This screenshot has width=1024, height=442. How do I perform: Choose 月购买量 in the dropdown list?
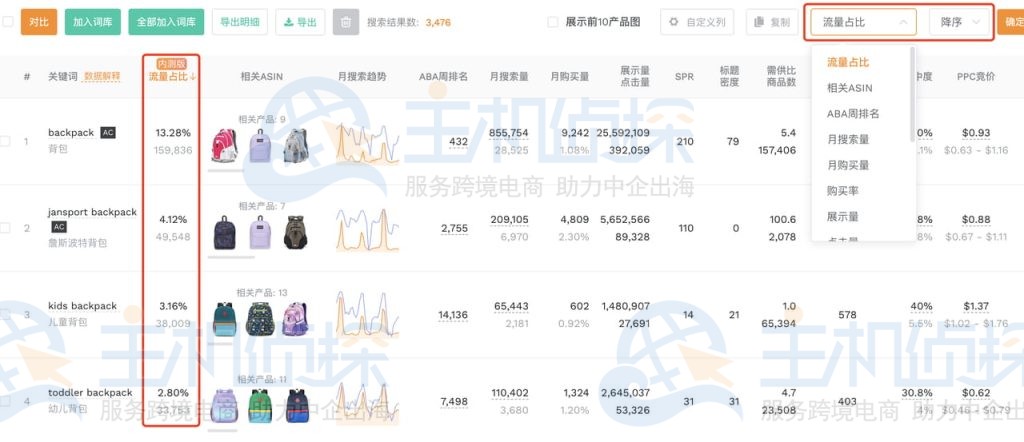848,165
